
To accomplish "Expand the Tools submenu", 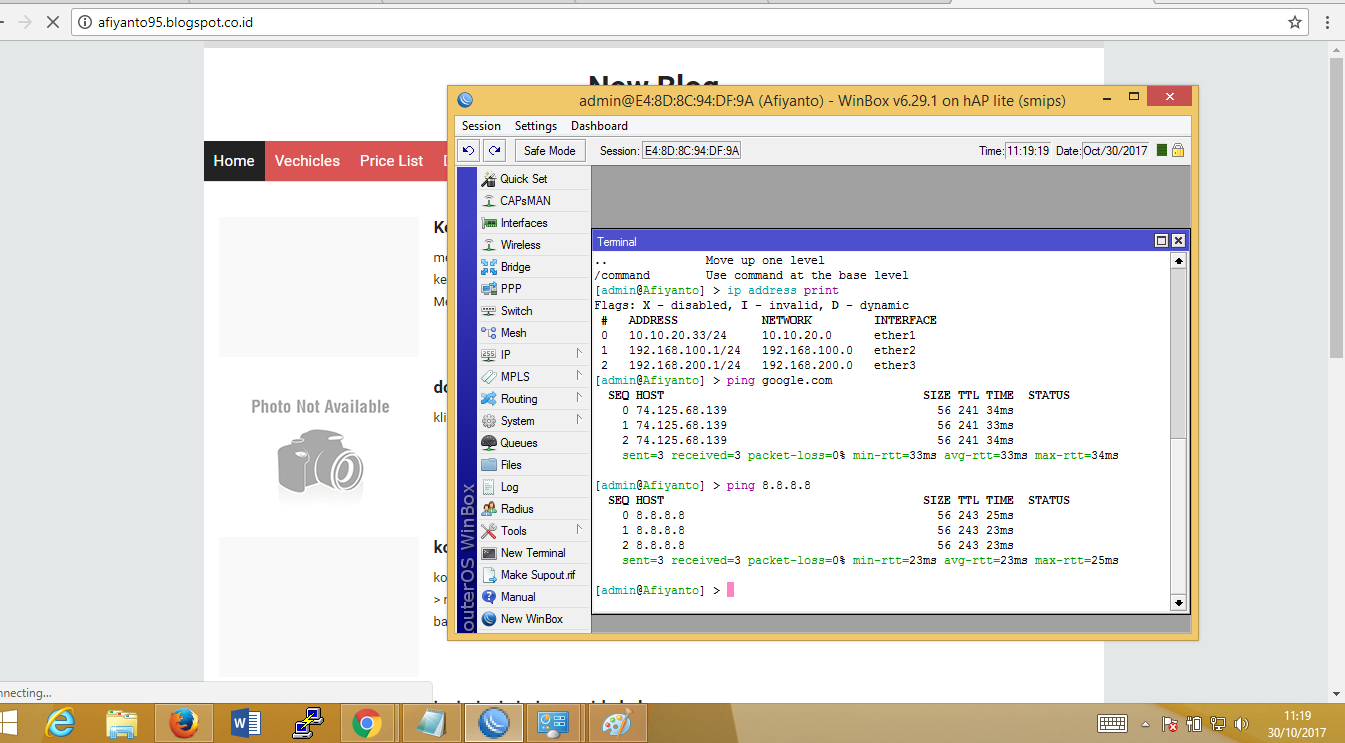I will (534, 531).
